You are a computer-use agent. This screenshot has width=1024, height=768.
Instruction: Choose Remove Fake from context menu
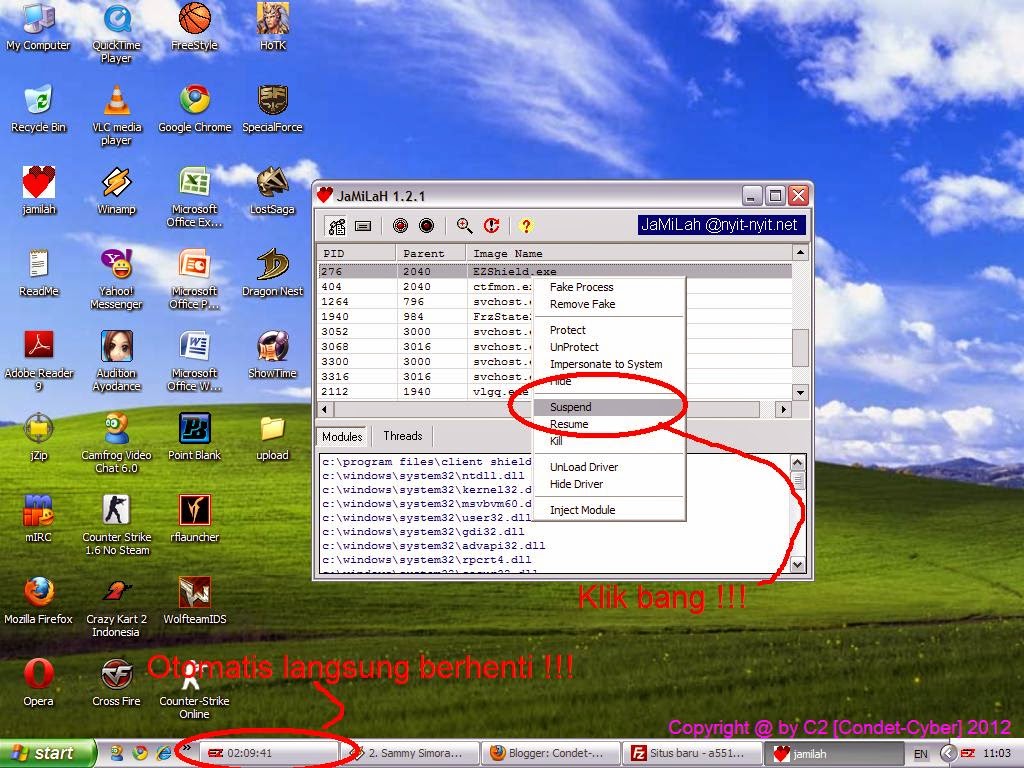point(609,304)
